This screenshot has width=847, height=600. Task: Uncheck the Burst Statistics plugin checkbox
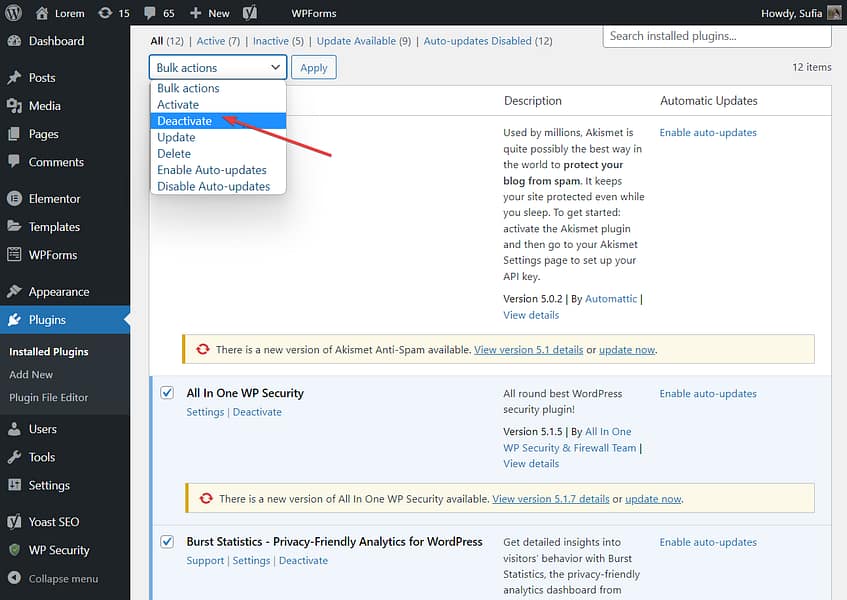coord(166,541)
